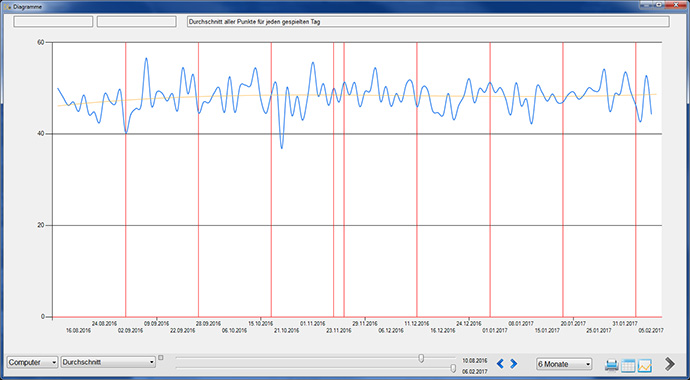Shift date range back with left blue arrow
The width and height of the screenshot is (690, 380).
[500, 364]
